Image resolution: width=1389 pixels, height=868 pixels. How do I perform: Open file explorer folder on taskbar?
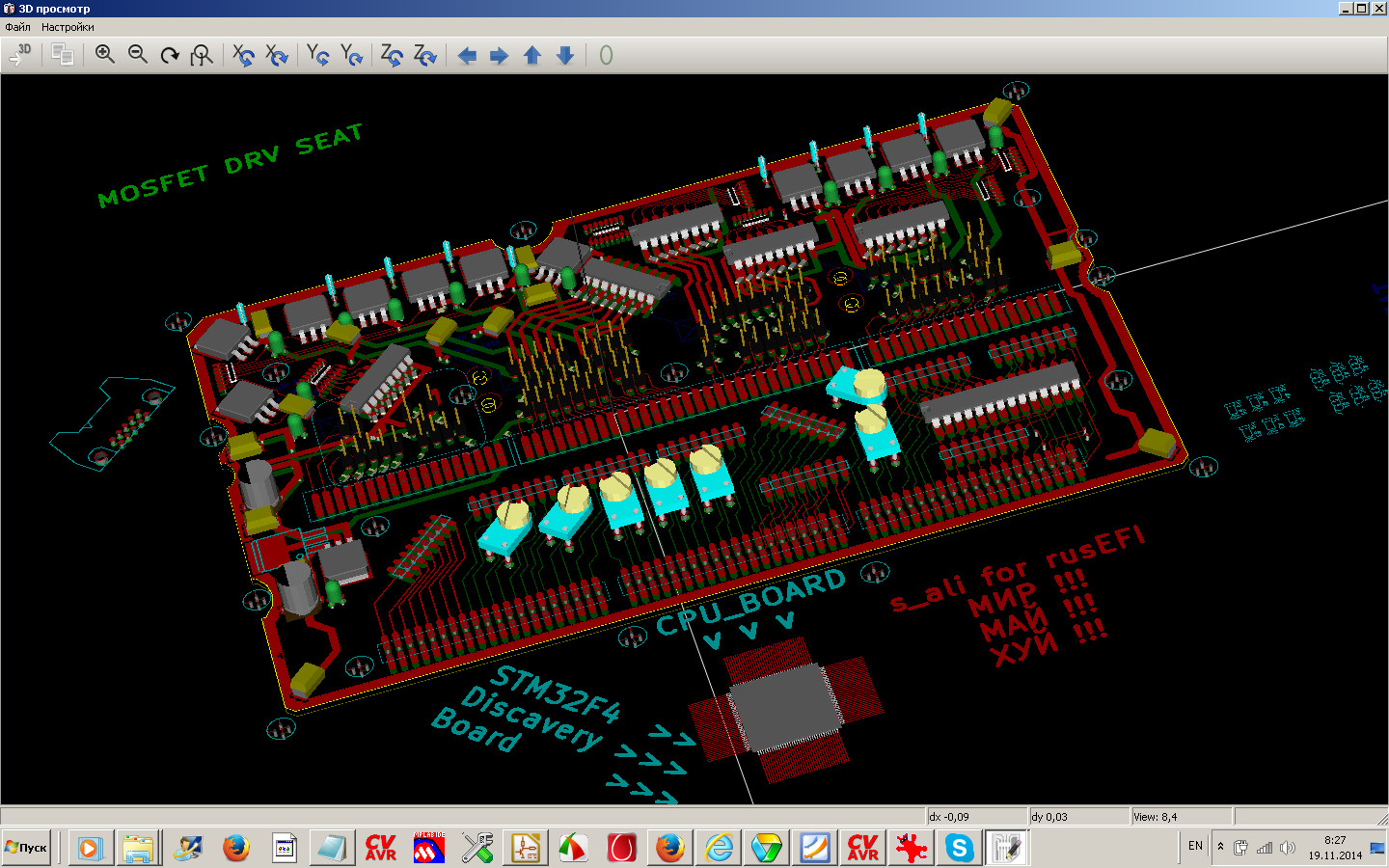[x=138, y=848]
